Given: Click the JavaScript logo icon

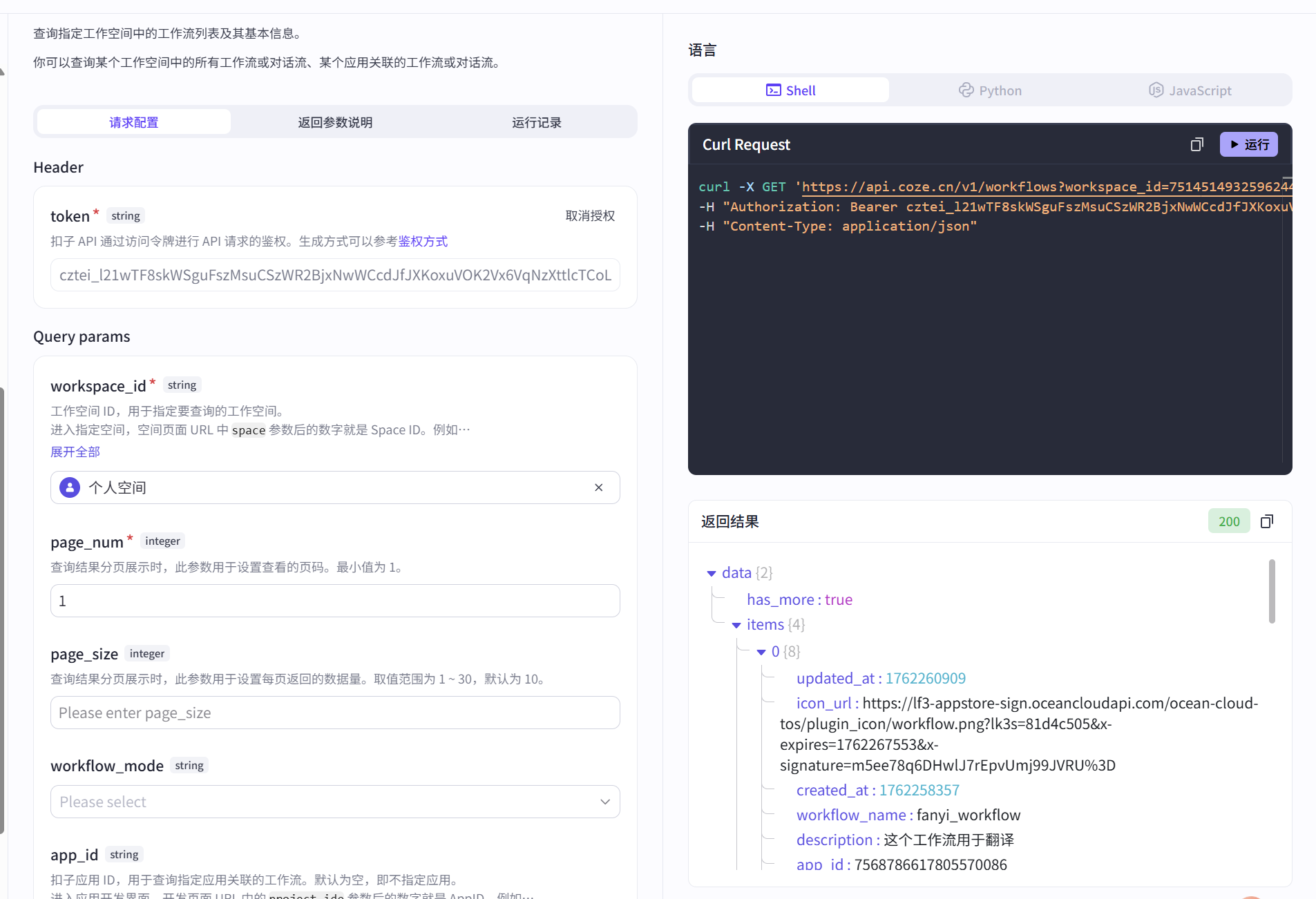Looking at the screenshot, I should [1156, 90].
